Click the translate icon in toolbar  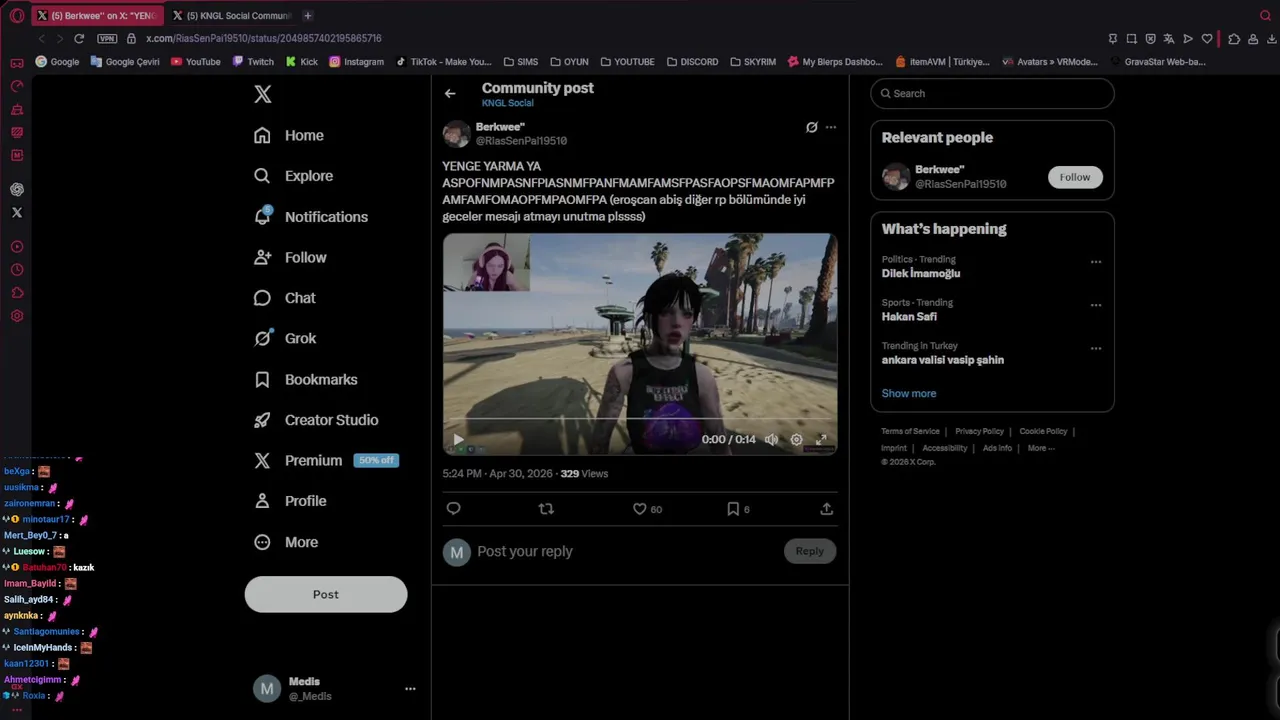1169,38
